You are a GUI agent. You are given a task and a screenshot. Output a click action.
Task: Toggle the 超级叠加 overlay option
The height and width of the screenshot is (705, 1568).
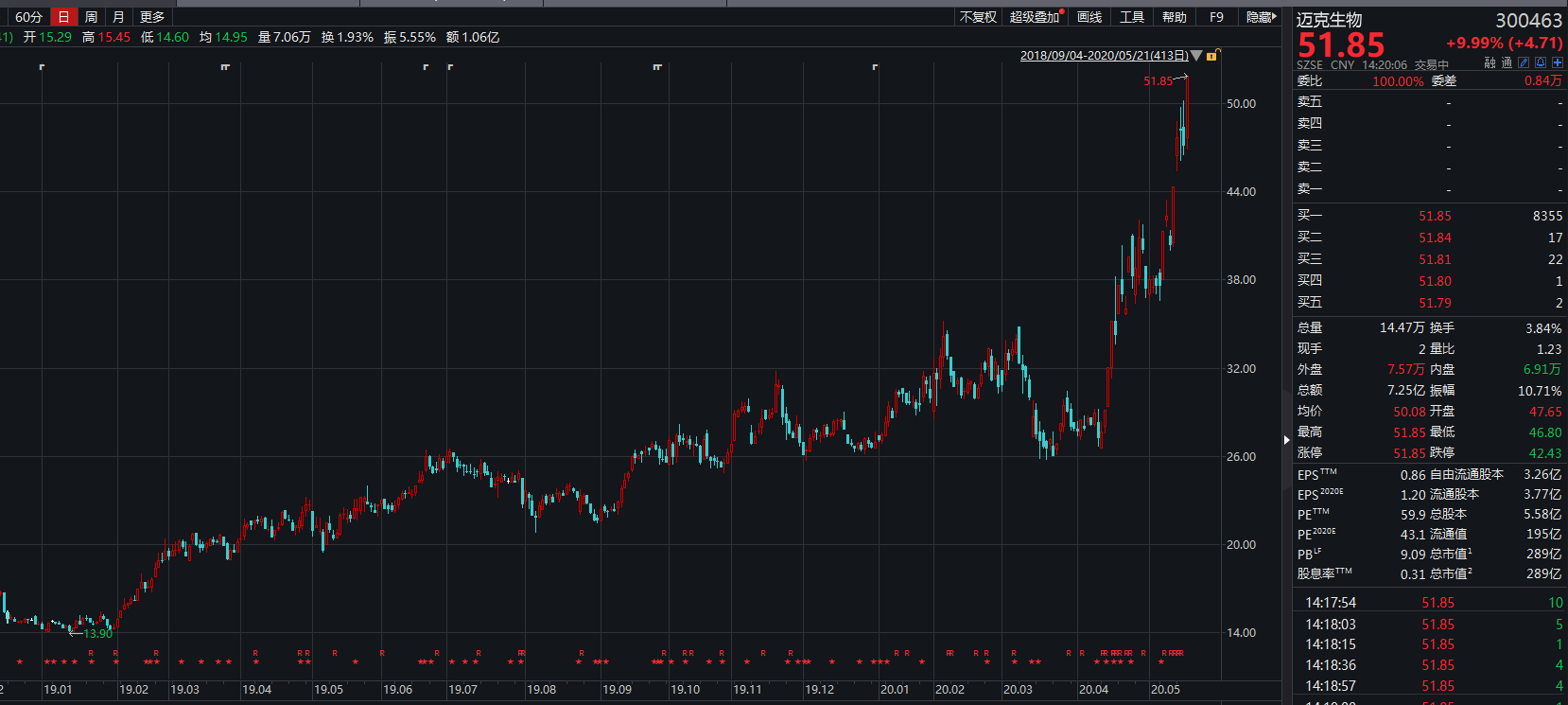point(1035,17)
